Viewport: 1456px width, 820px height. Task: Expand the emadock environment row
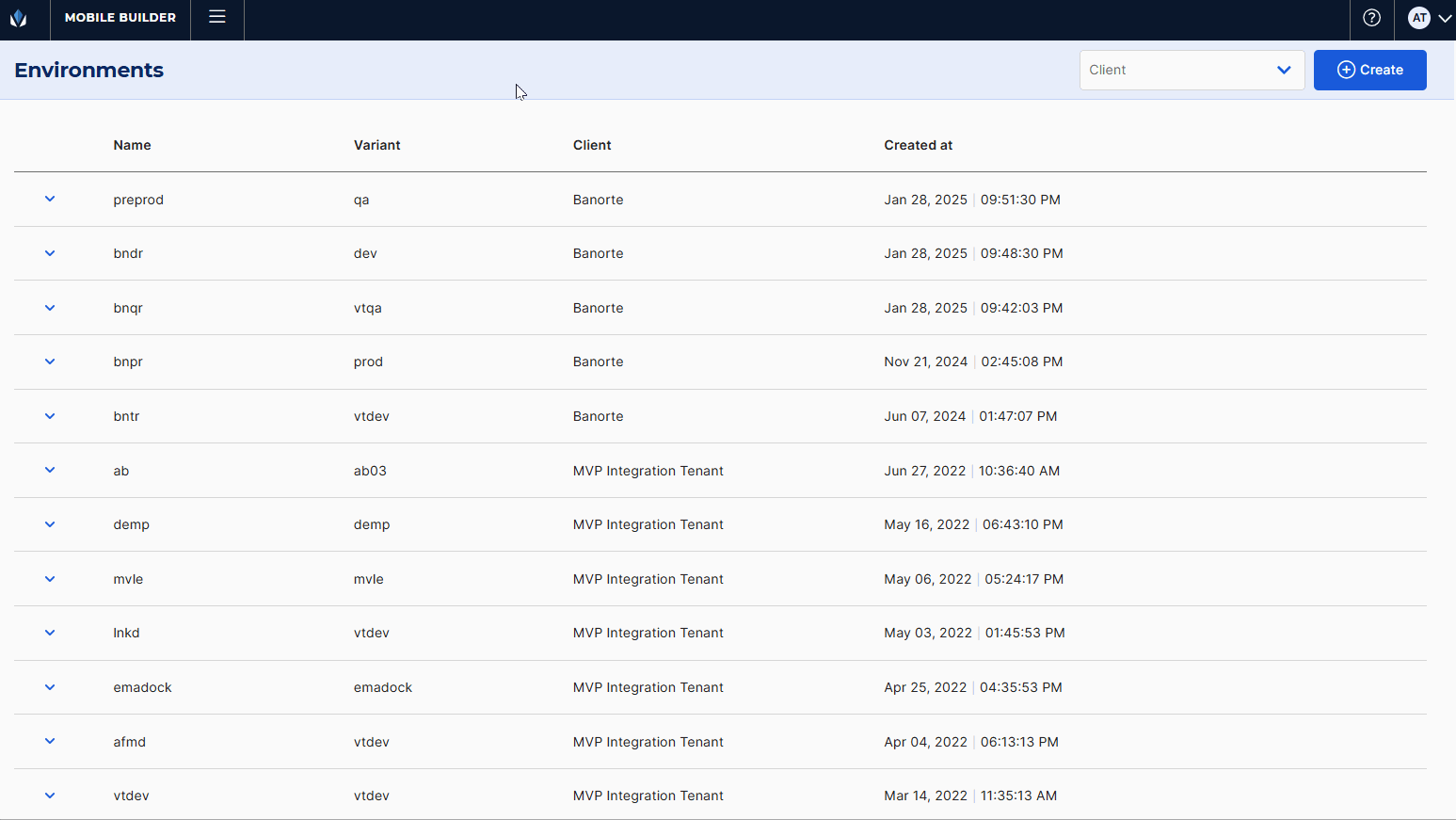(x=50, y=687)
